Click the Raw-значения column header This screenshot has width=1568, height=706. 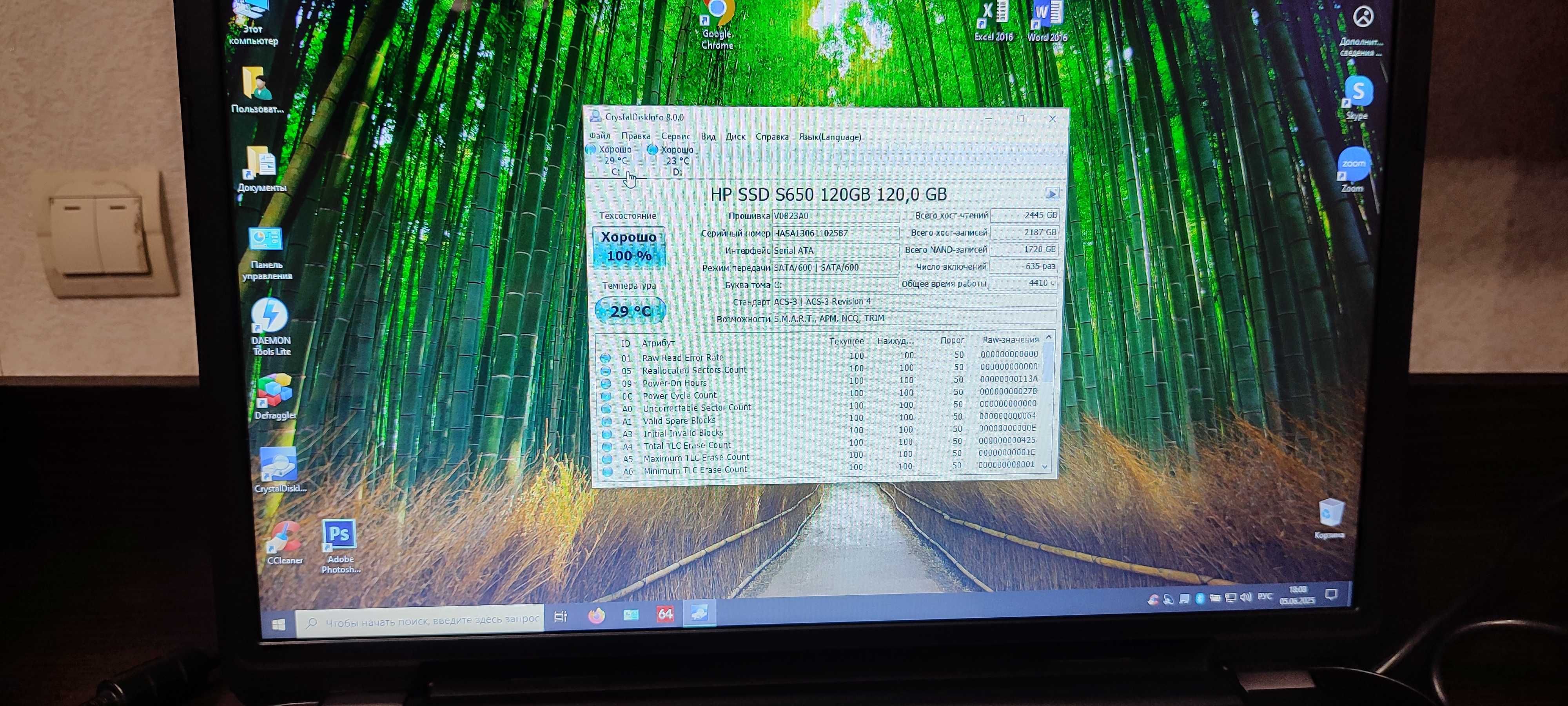coord(1011,339)
